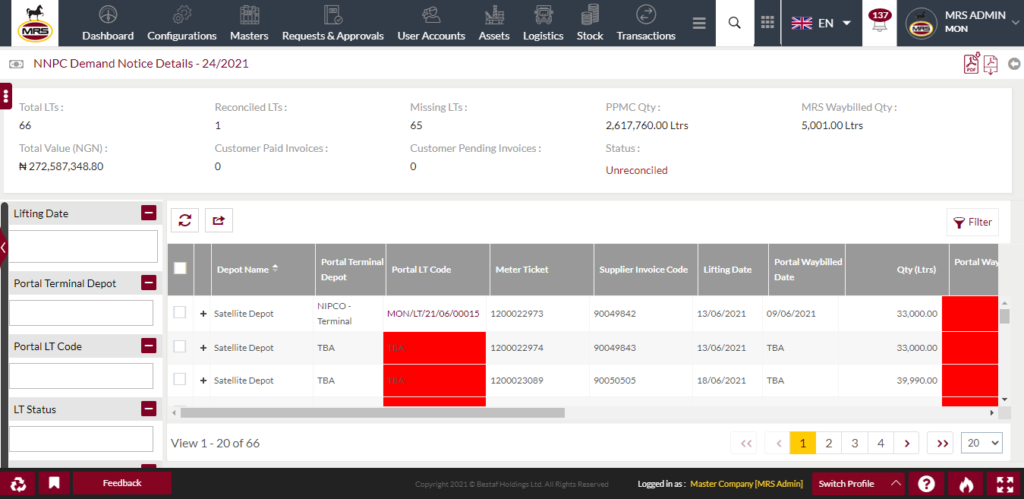Open the apps grid icon
Image resolution: width=1024 pixels, height=499 pixels.
click(768, 23)
